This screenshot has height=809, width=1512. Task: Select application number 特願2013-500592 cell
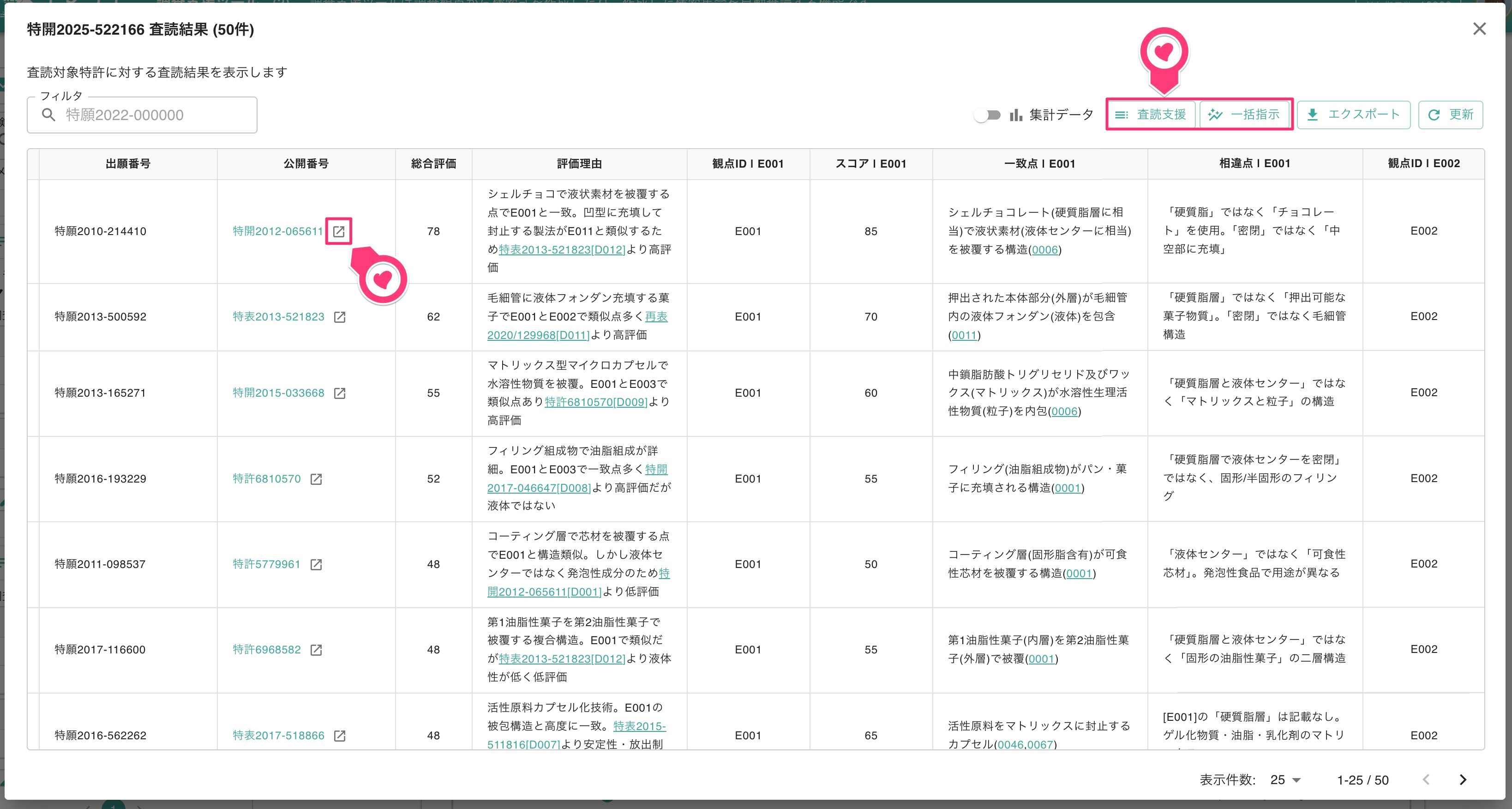[128, 317]
